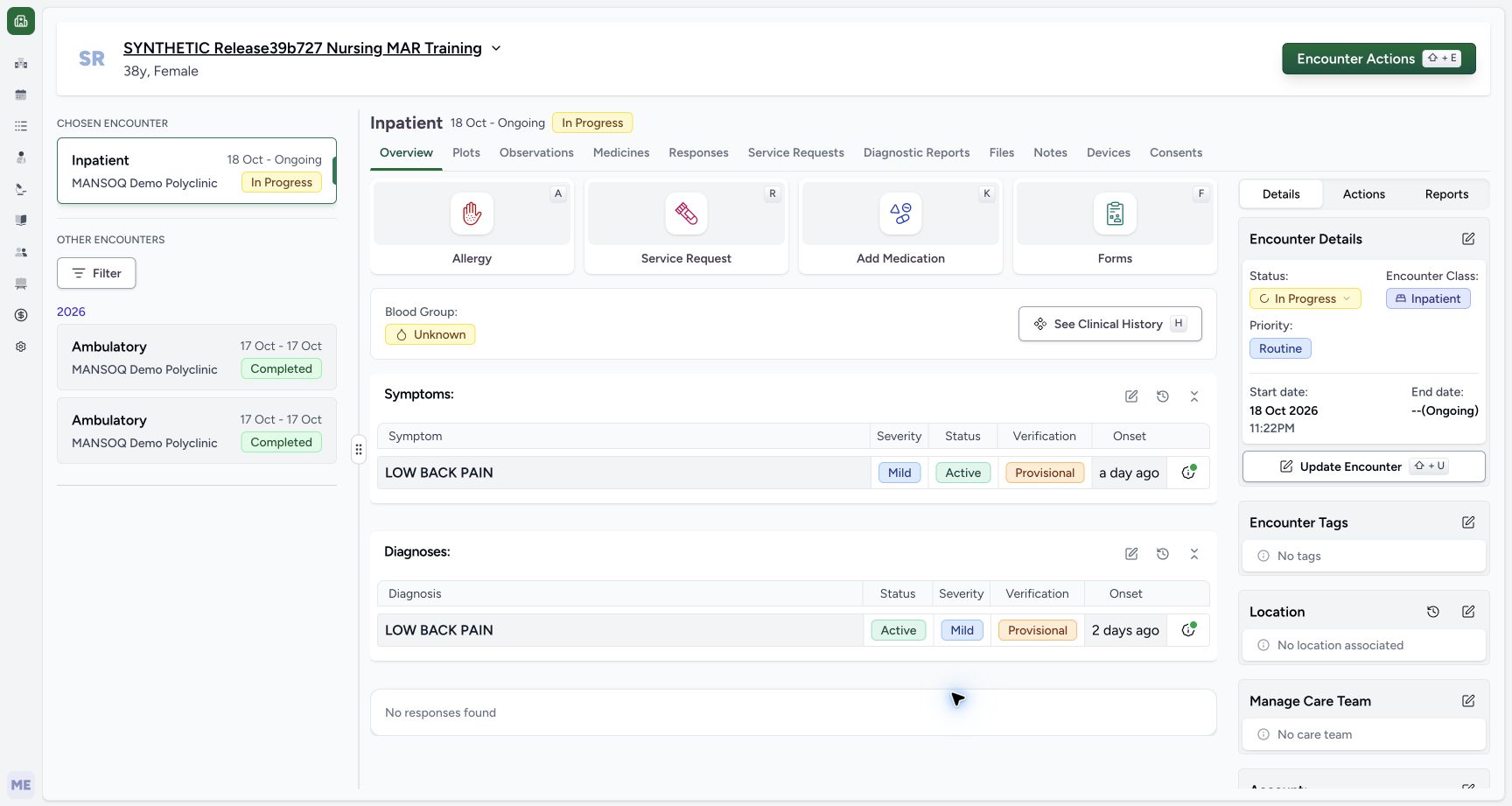Viewport: 1512px width, 806px height.
Task: Collapse the Diagnoses section
Action: [1194, 554]
